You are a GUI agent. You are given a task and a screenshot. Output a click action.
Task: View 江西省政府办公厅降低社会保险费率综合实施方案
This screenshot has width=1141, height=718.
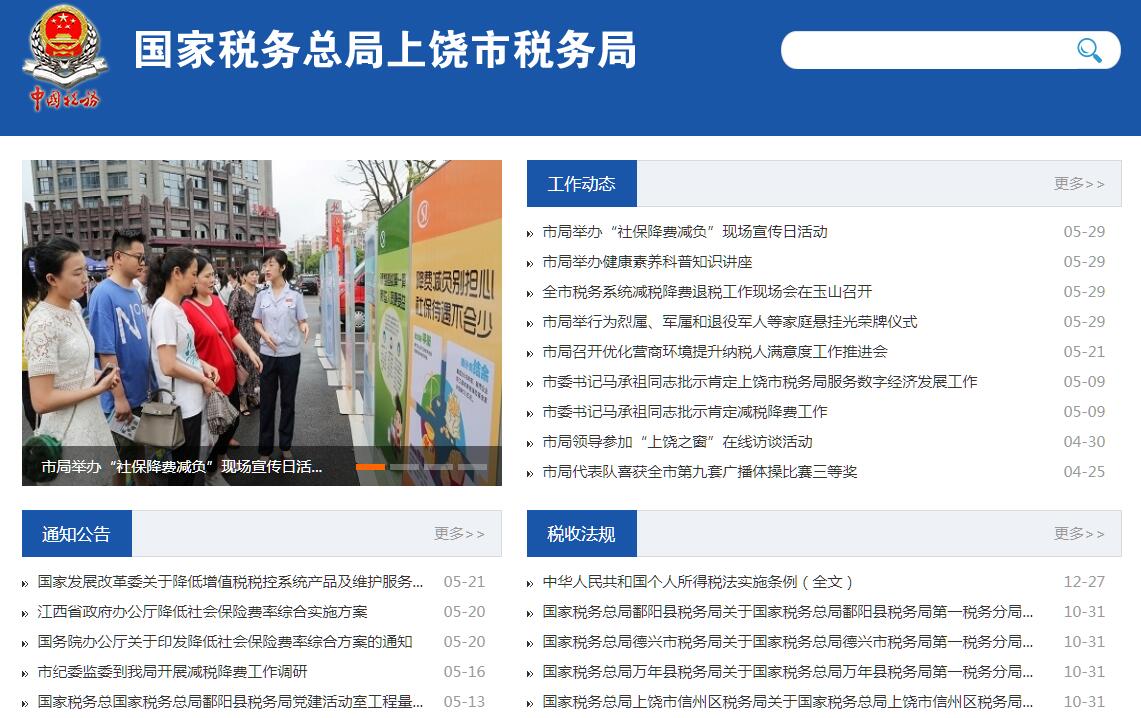point(202,612)
